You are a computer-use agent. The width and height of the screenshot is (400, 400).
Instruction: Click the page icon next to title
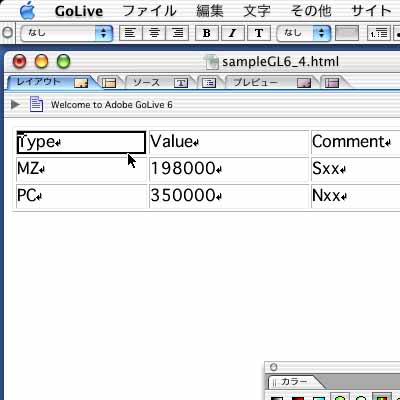36,104
